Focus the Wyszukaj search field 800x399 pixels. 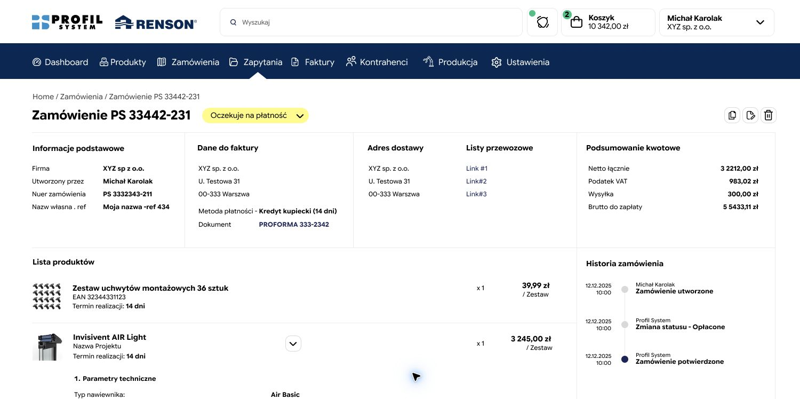pos(371,22)
